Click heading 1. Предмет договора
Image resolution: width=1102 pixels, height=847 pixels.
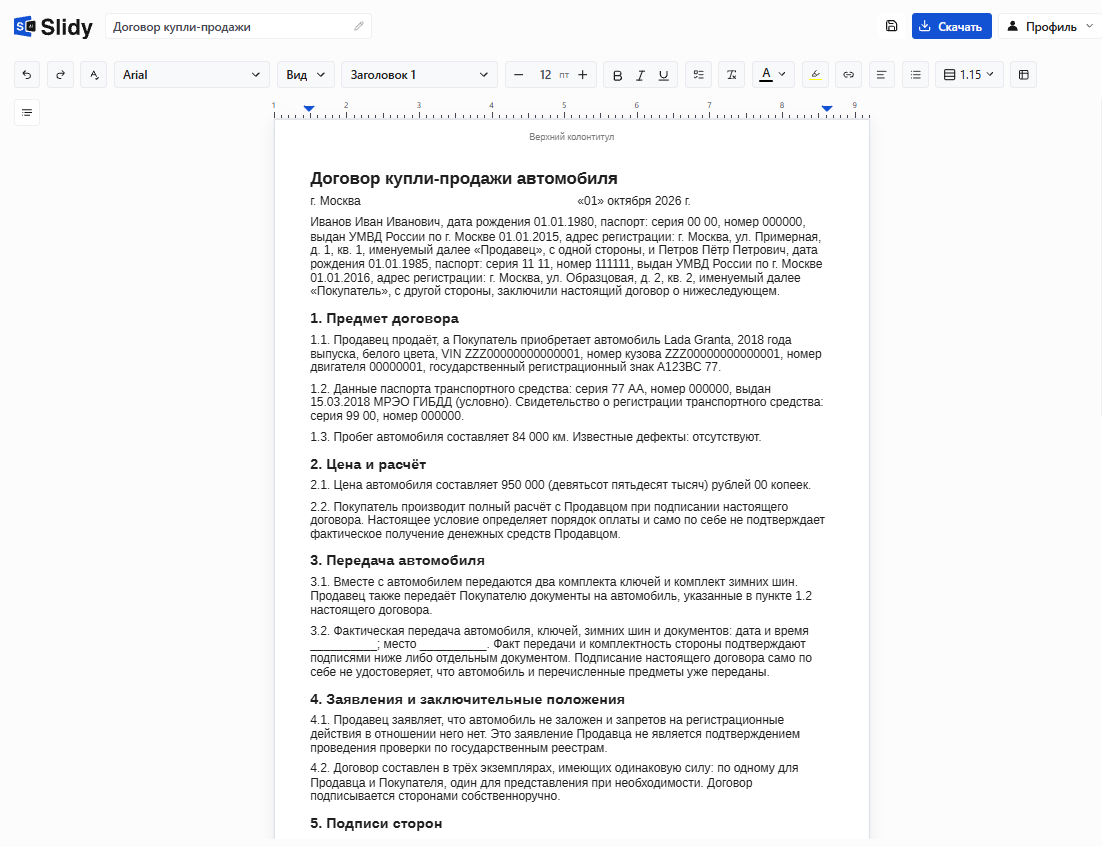pos(384,318)
